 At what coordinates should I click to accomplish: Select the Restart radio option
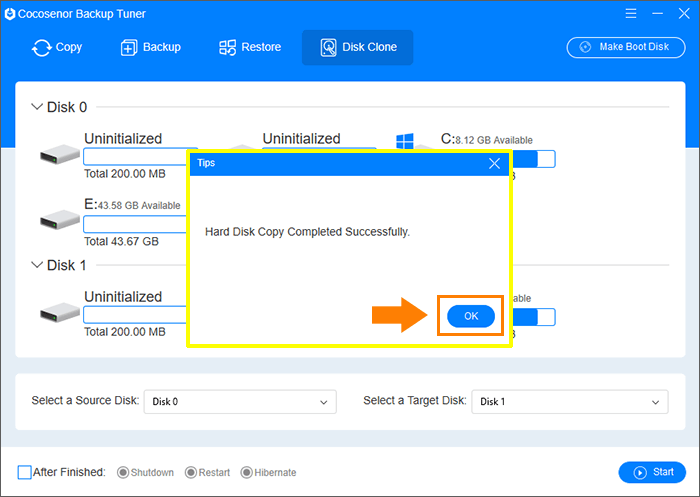191,472
